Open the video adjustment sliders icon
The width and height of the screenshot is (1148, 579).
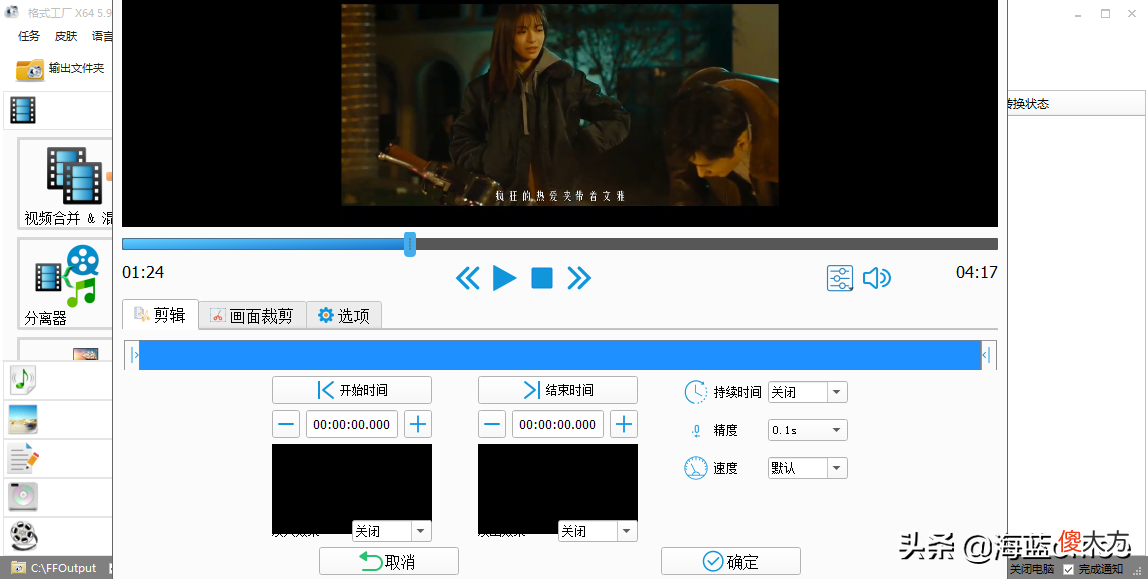coord(840,278)
